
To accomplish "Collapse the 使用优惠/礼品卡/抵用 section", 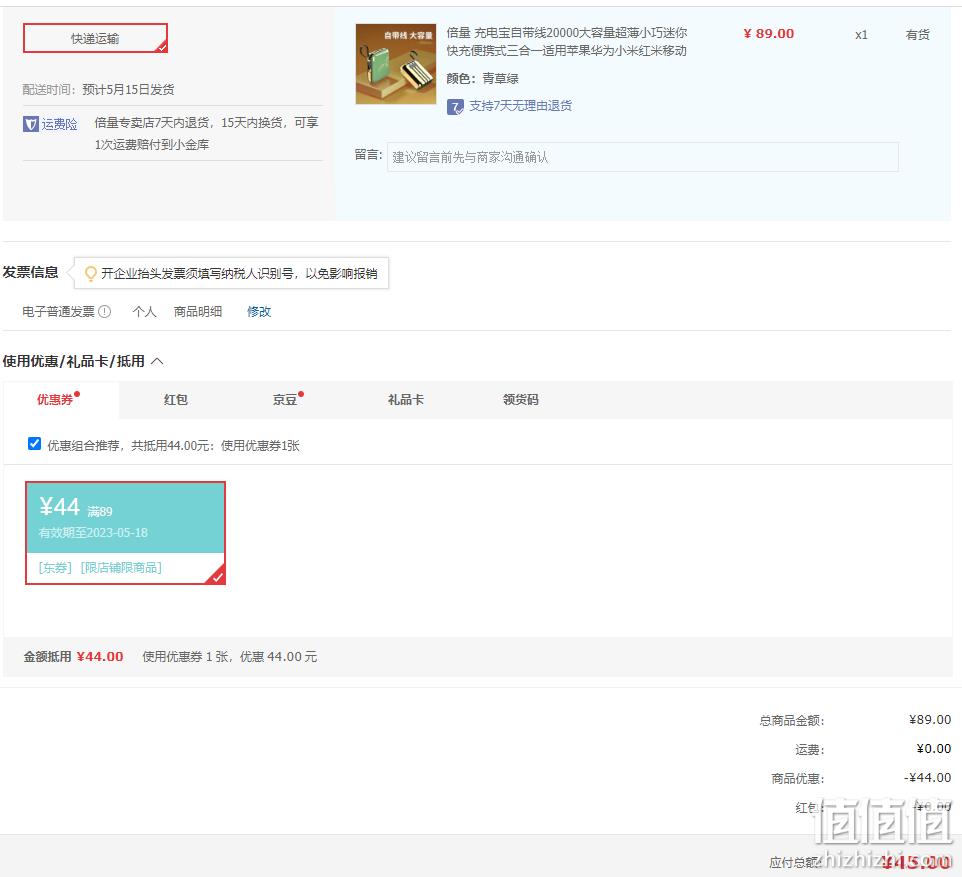I will tap(157, 361).
